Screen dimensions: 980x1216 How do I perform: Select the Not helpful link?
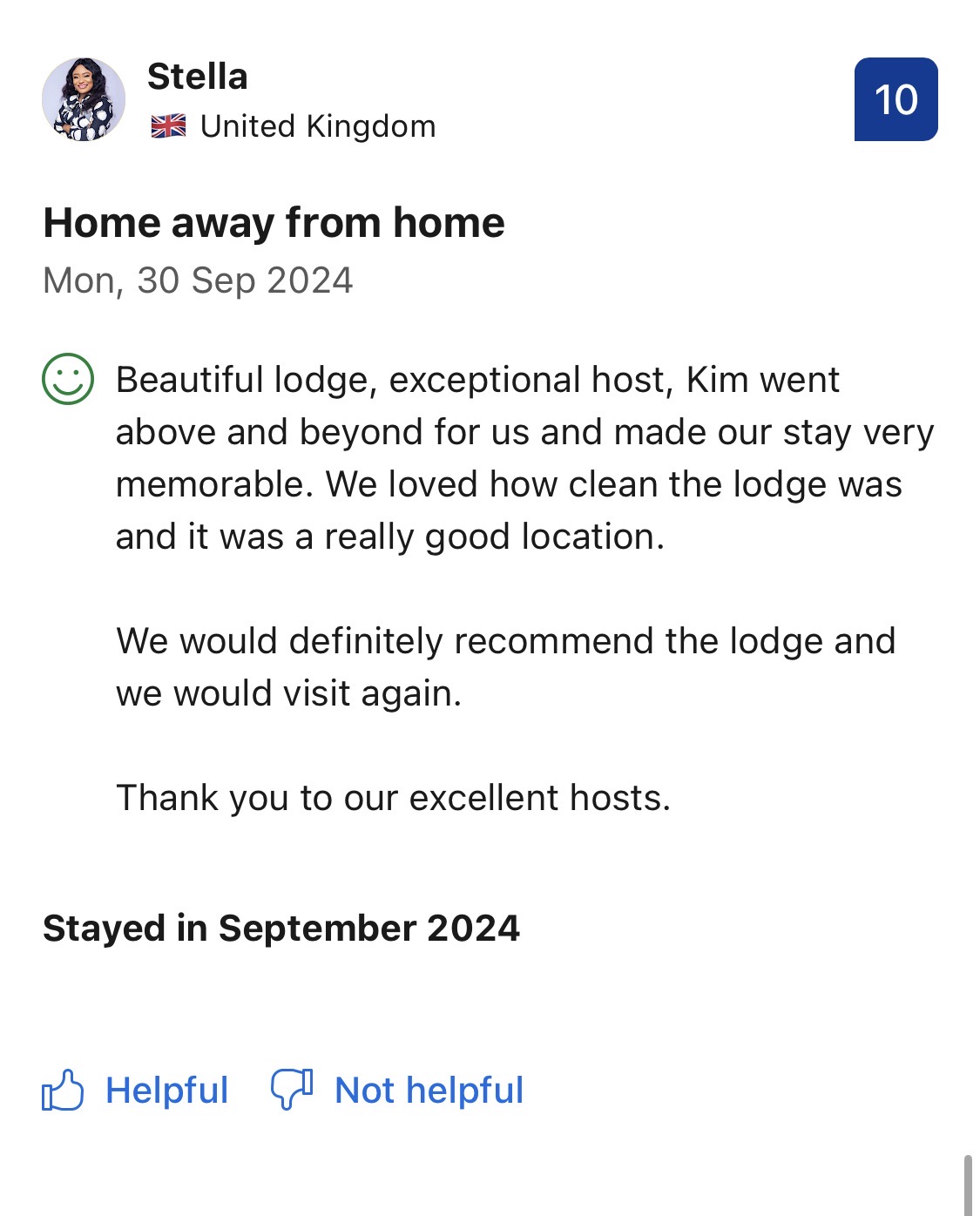(429, 1091)
